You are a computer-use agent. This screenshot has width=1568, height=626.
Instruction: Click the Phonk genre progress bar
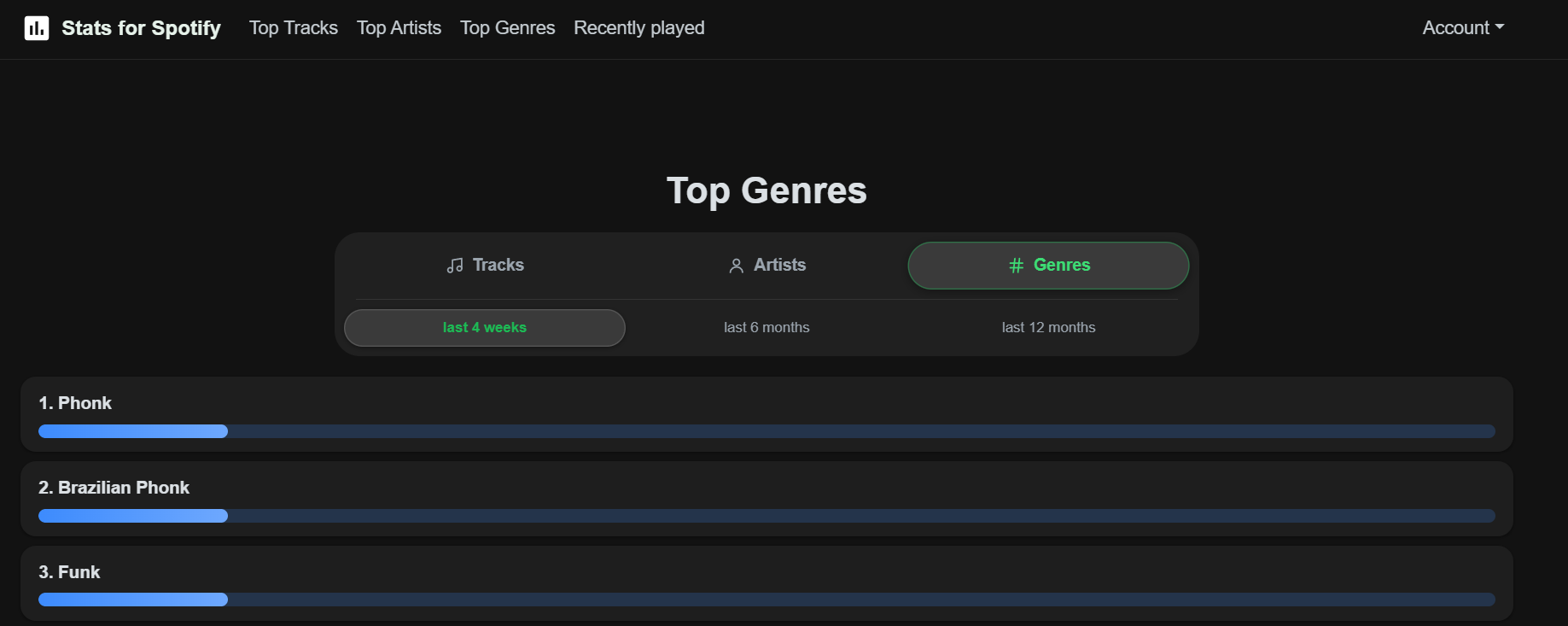(x=767, y=431)
